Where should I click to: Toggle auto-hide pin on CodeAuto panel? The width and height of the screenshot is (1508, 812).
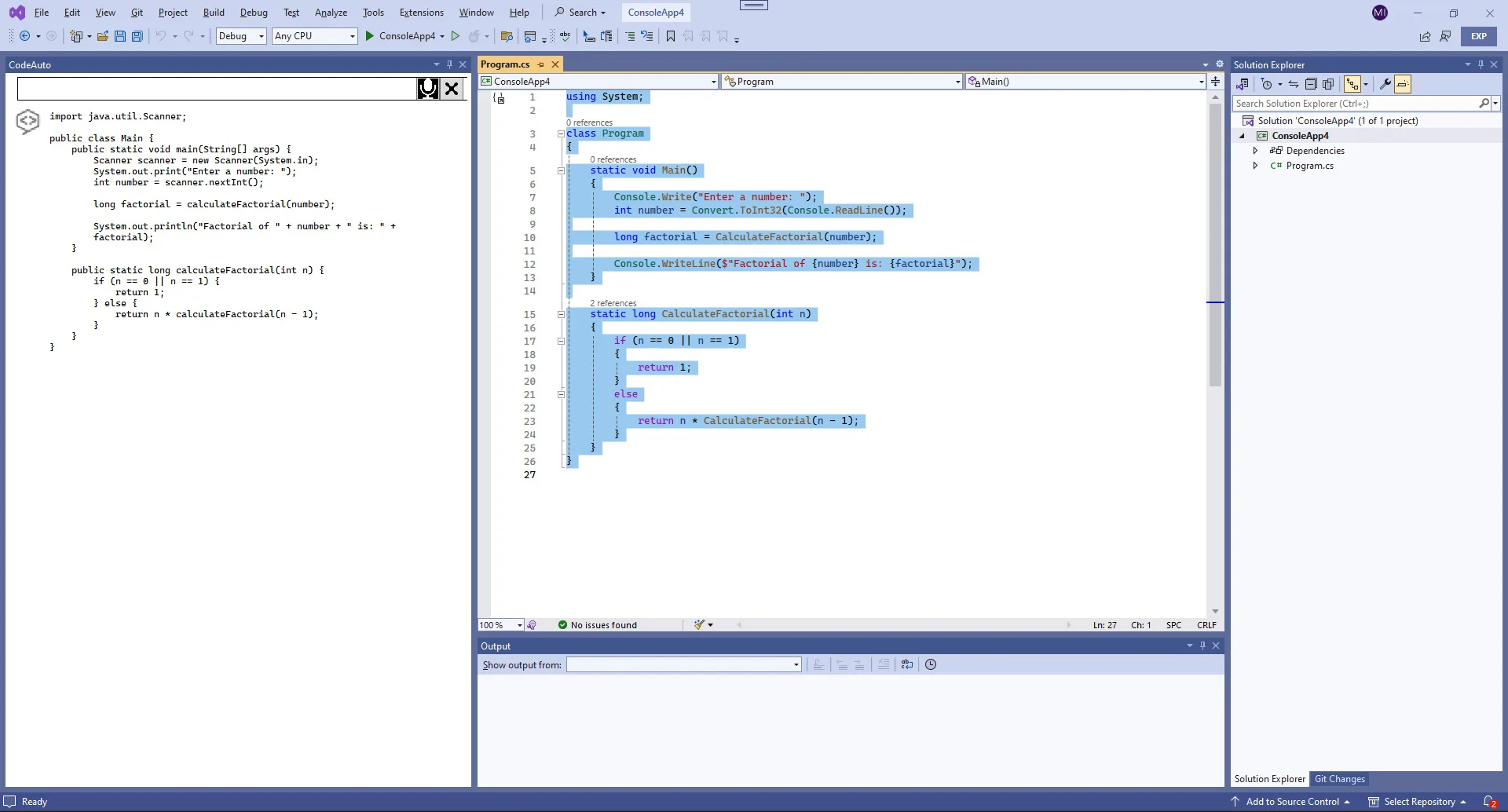coord(449,64)
